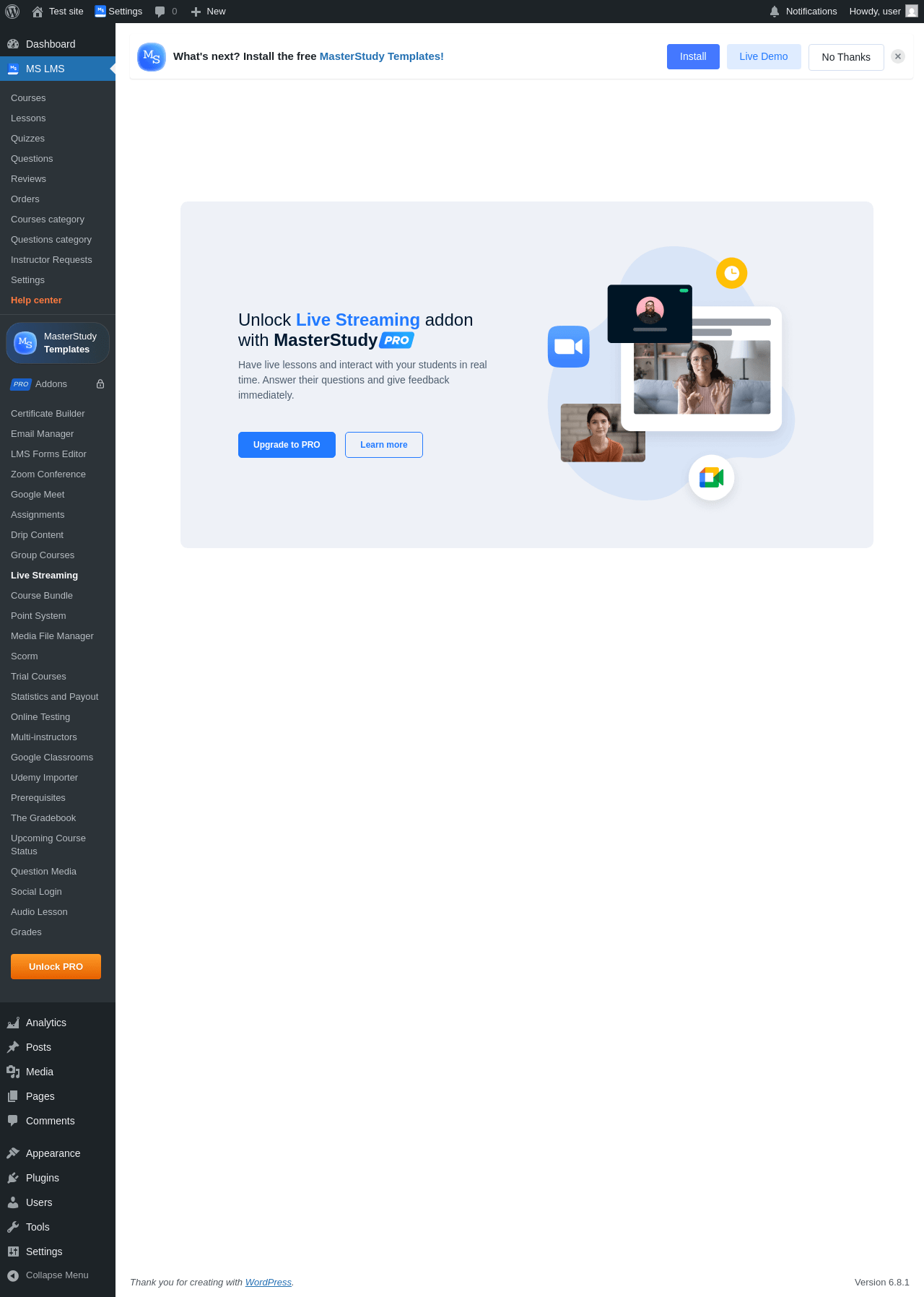This screenshot has width=924, height=1297.
Task: Open Courses category
Action: tap(48, 220)
